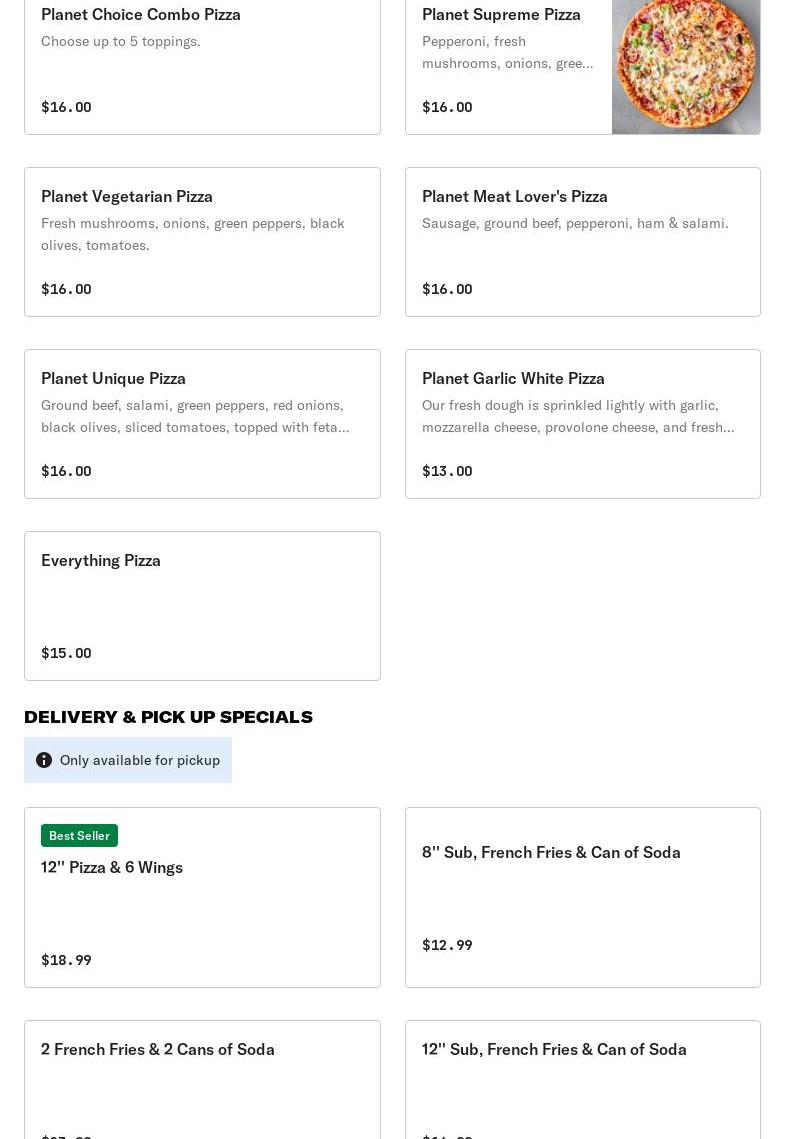785x1139 pixels.
Task: Click the Only available for pickup notice
Action: [140, 760]
